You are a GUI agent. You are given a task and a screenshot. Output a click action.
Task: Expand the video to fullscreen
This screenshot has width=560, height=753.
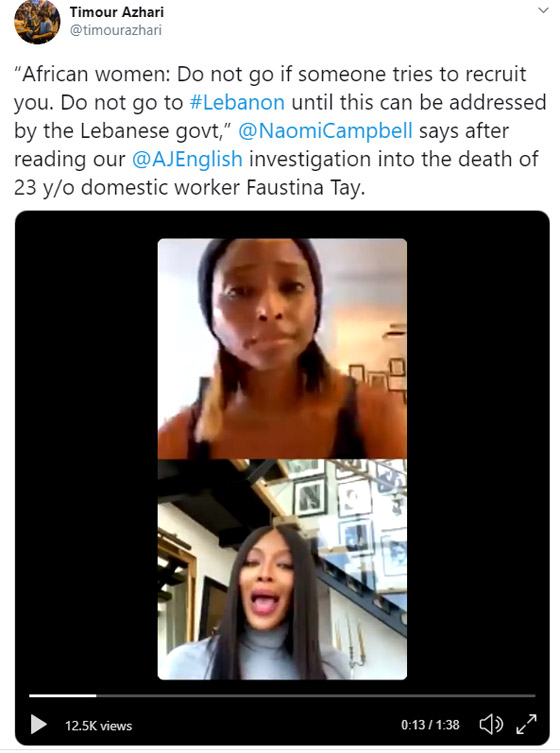tap(526, 724)
